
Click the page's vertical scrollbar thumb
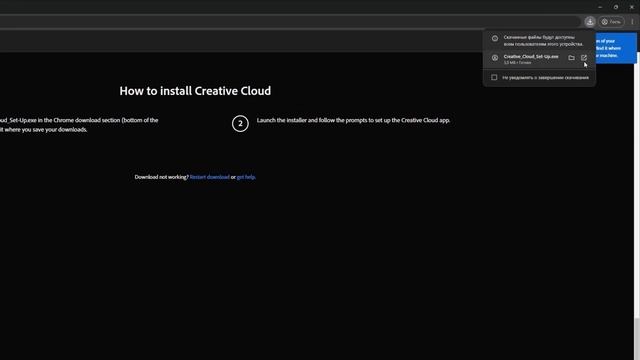[636, 339]
